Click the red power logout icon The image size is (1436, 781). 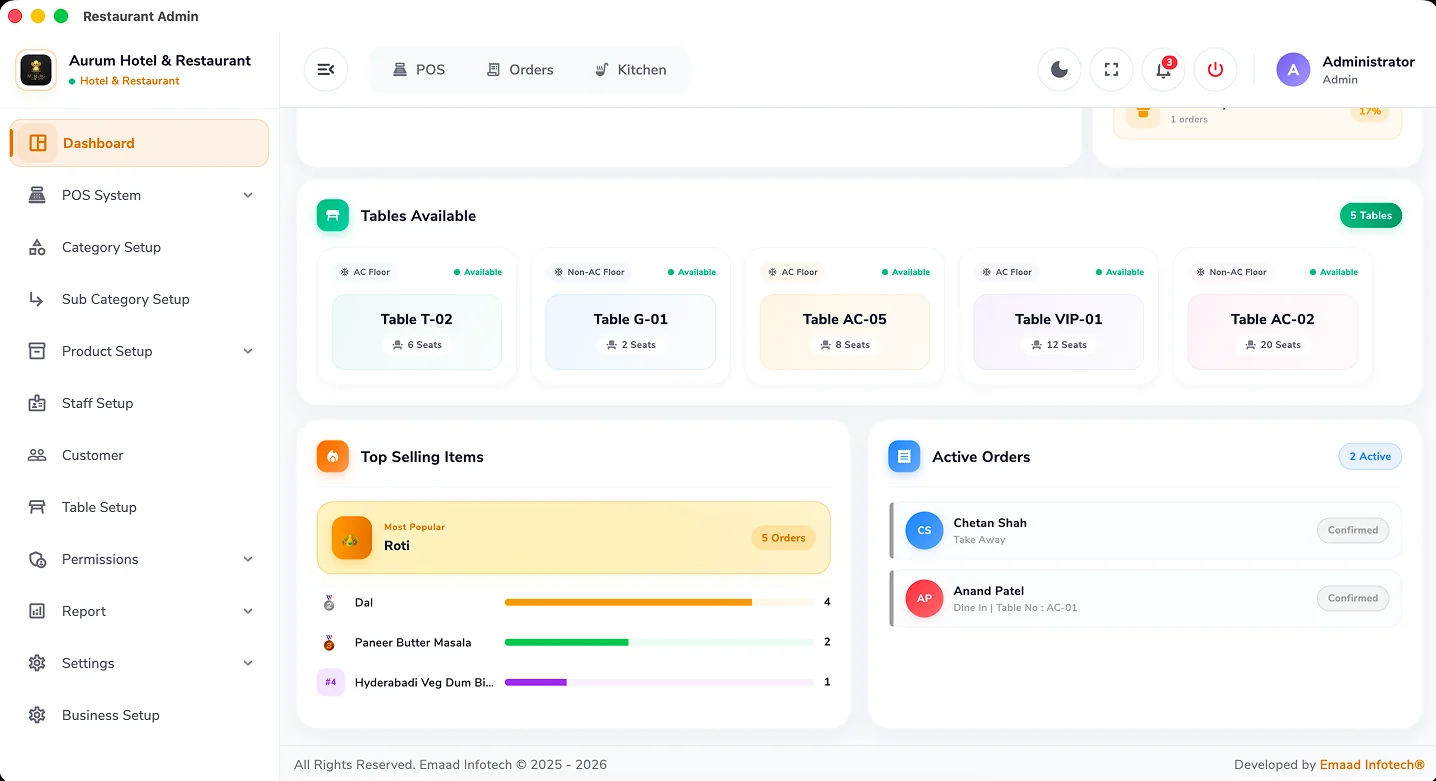pyautogui.click(x=1215, y=69)
